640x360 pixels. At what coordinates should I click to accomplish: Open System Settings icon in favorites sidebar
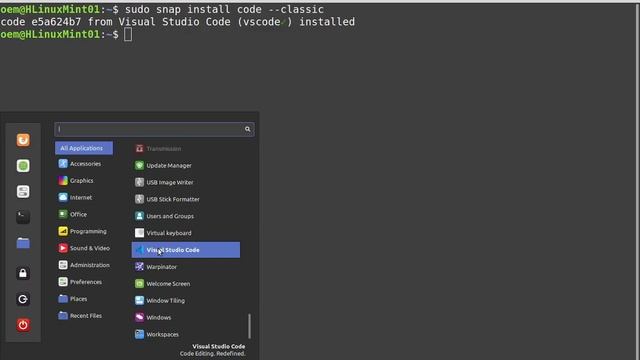[x=23, y=191]
